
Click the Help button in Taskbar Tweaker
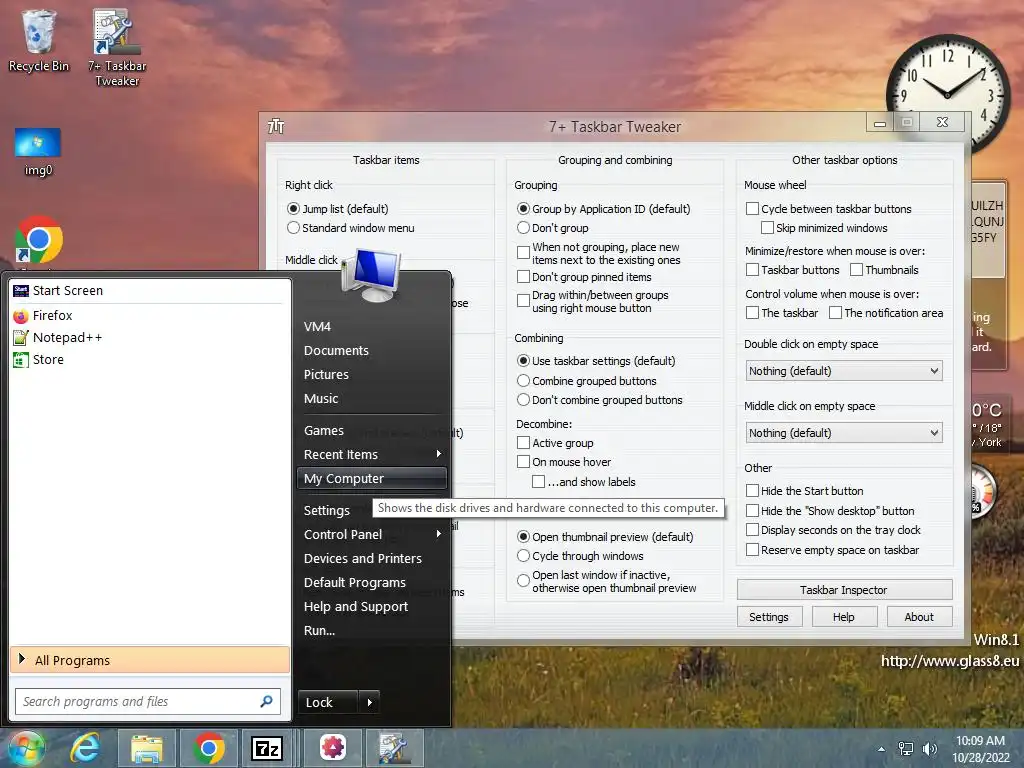(844, 617)
